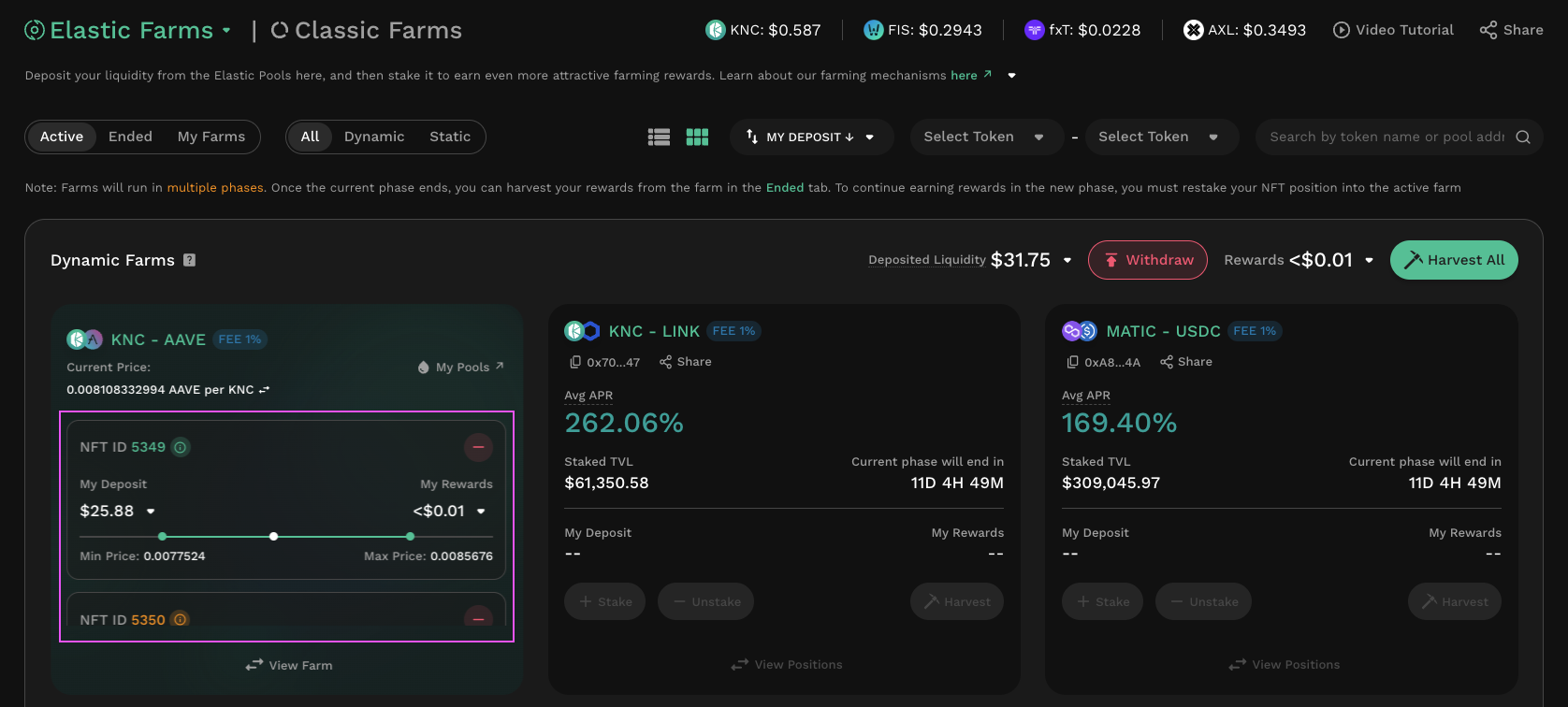Open Video Tutorial link

[1394, 30]
